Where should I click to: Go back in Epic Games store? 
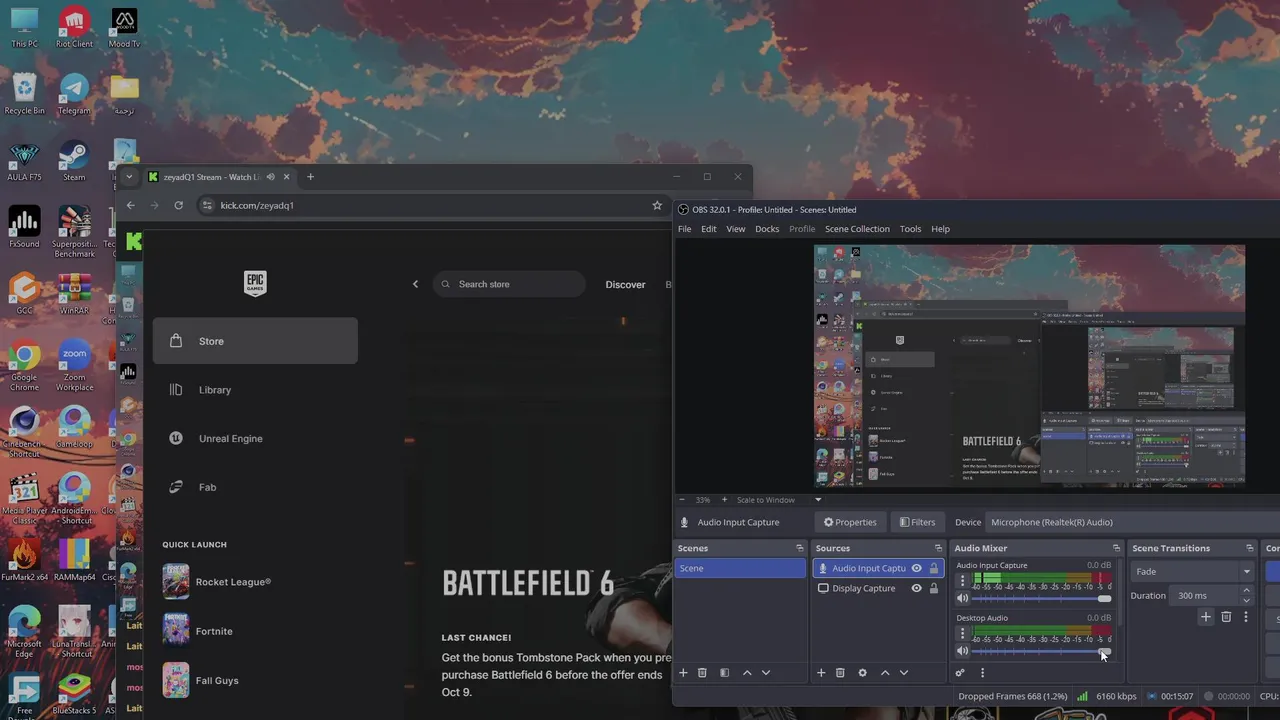point(416,284)
